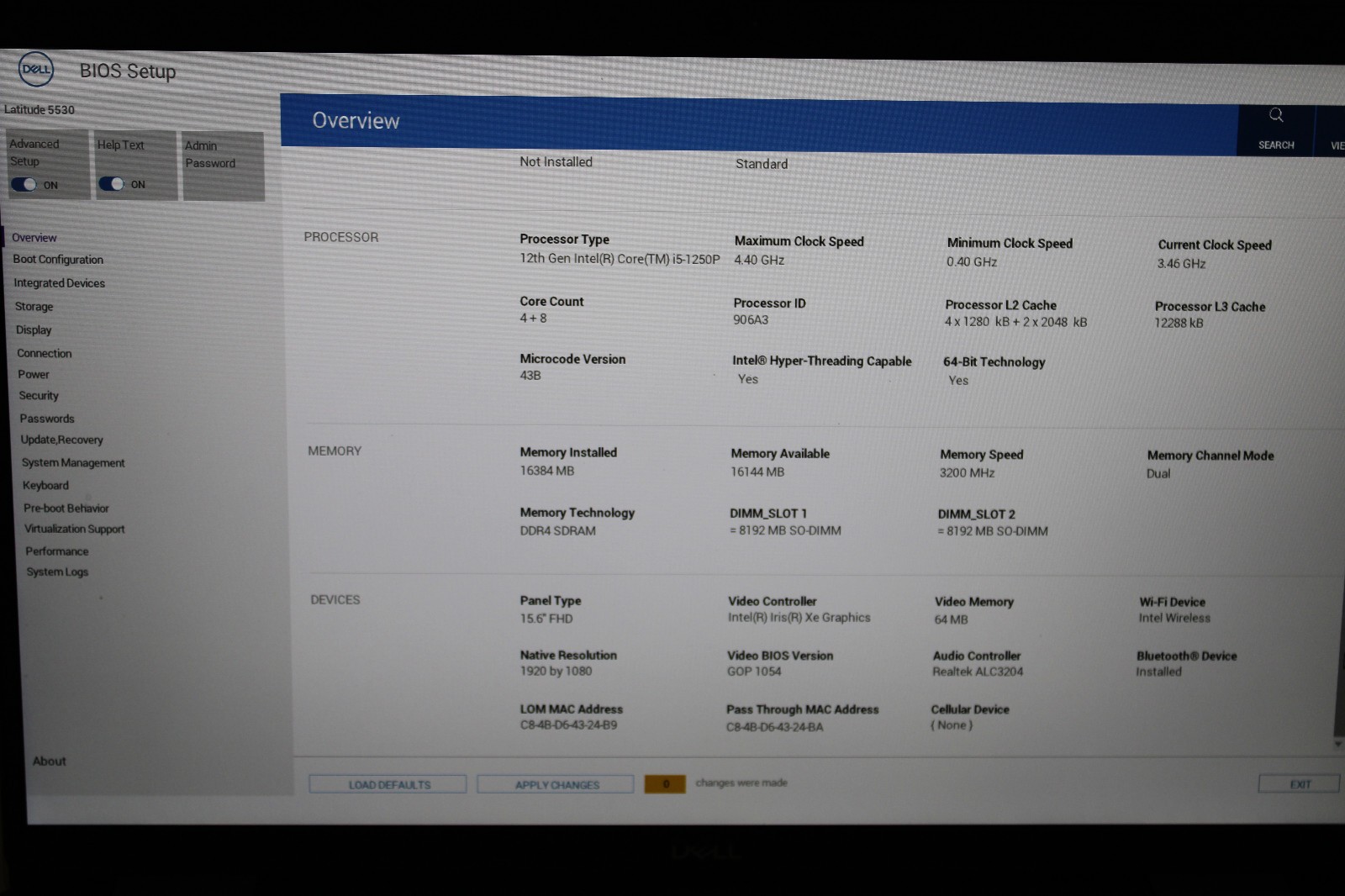1345x896 pixels.
Task: Click Cellular Device value (None)
Action: coord(951,725)
